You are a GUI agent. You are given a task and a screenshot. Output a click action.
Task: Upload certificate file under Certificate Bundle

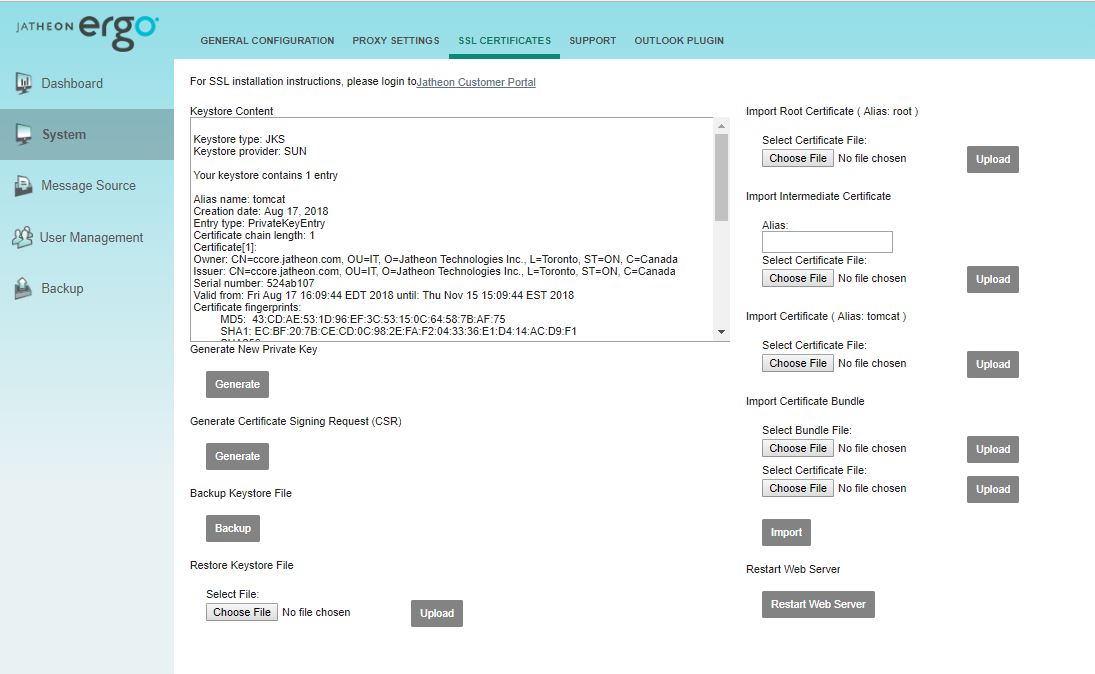[992, 489]
